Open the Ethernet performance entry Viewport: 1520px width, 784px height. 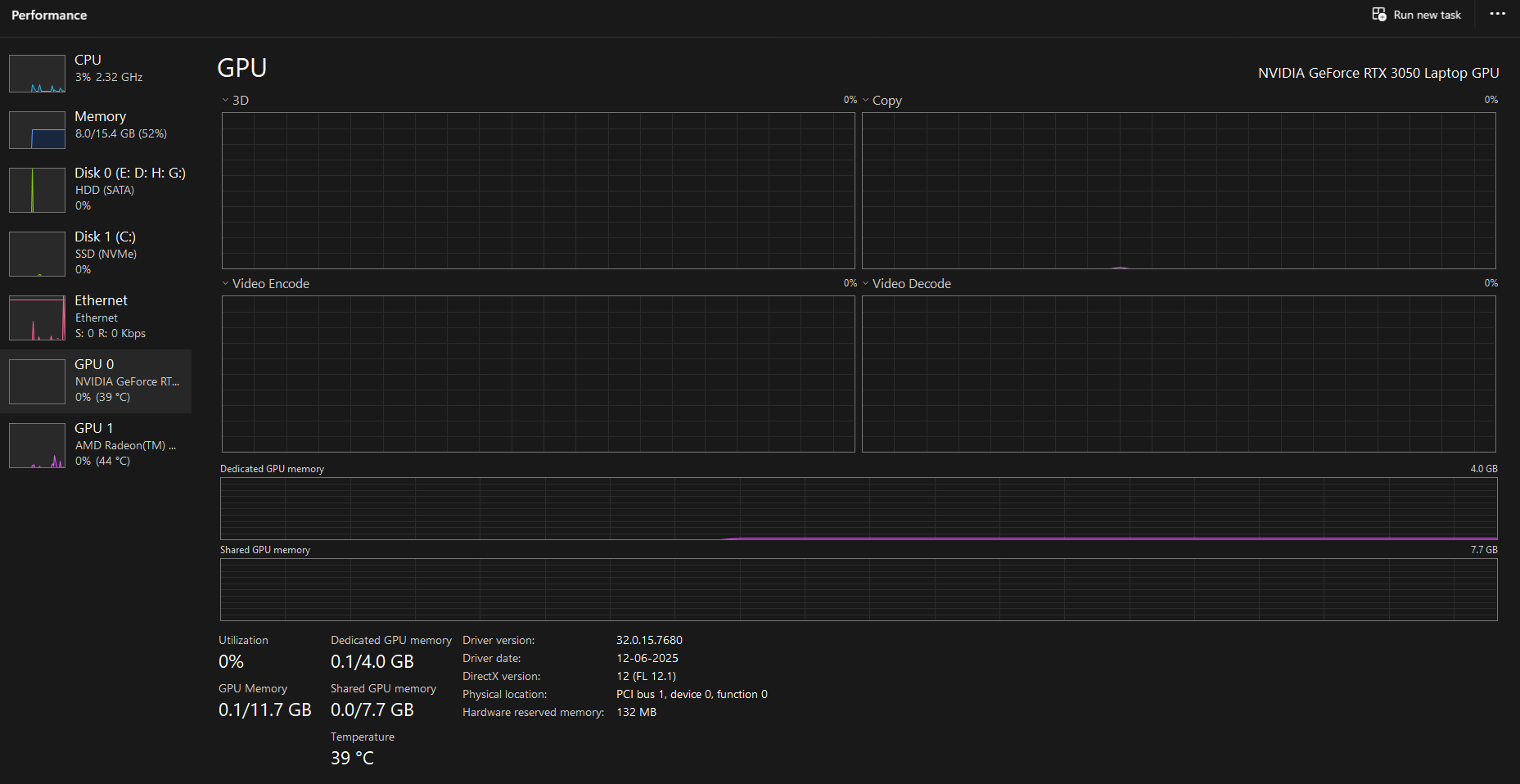tap(96, 317)
